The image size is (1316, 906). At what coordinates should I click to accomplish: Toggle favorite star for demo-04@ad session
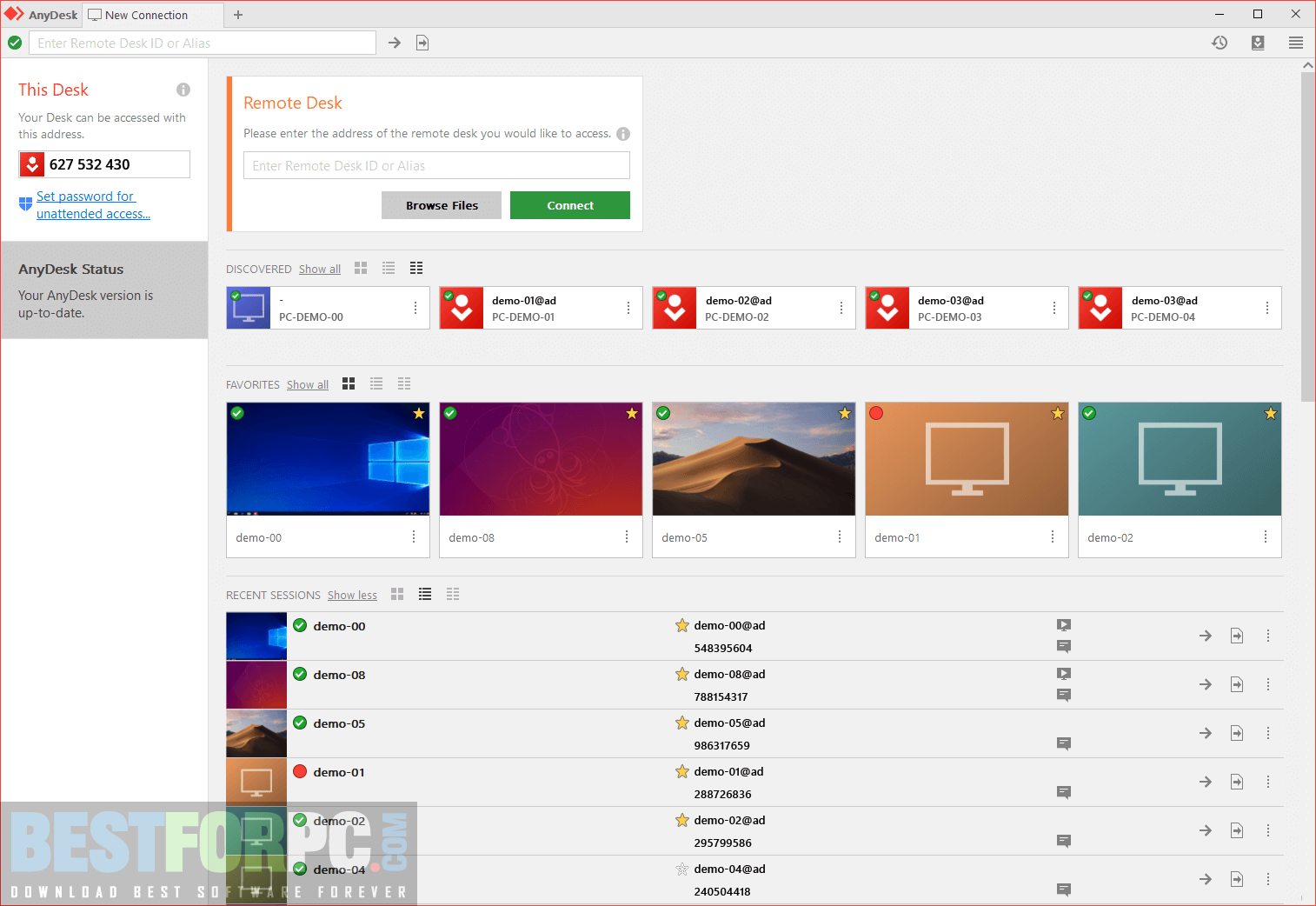[682, 869]
